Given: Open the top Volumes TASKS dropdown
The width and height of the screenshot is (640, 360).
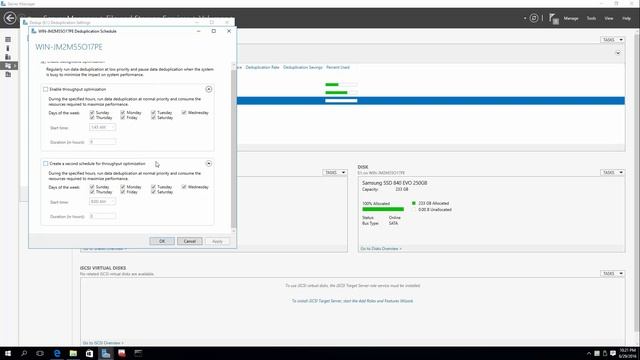Looking at the screenshot, I should pos(612,40).
